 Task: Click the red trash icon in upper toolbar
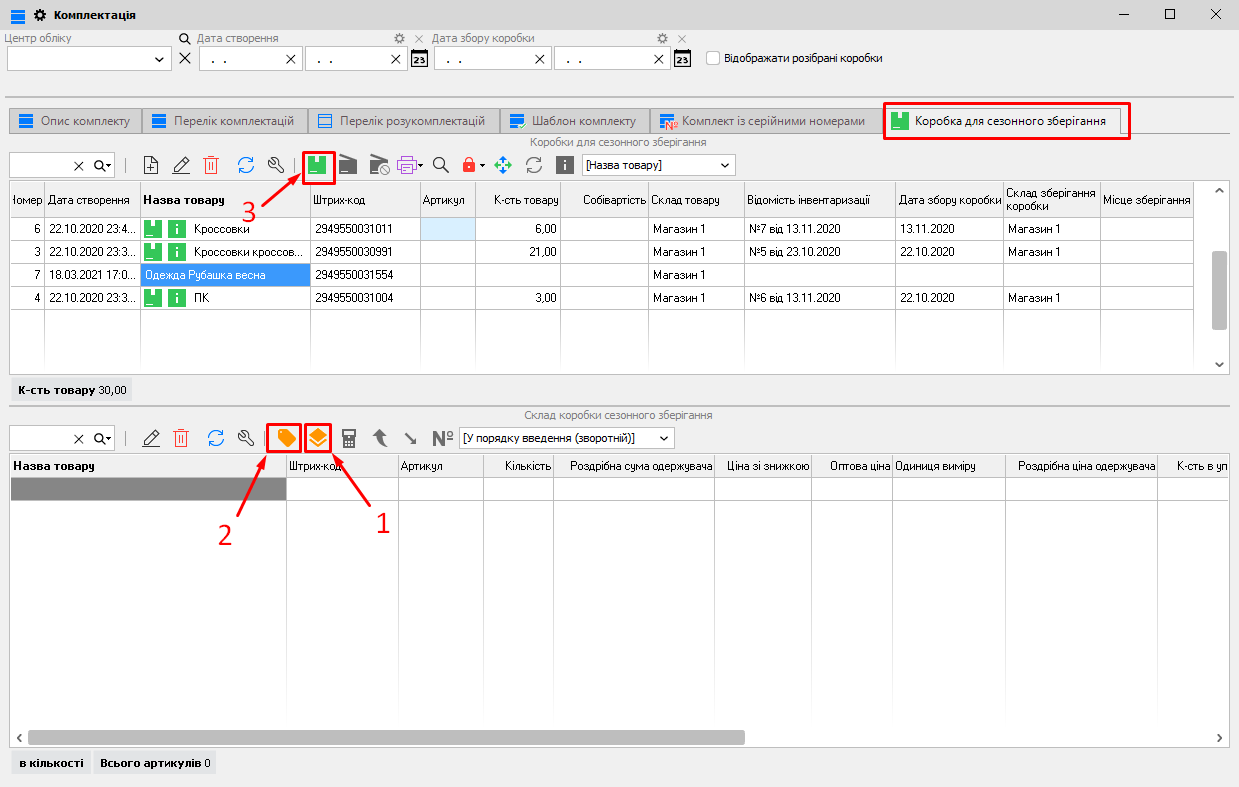pos(212,165)
